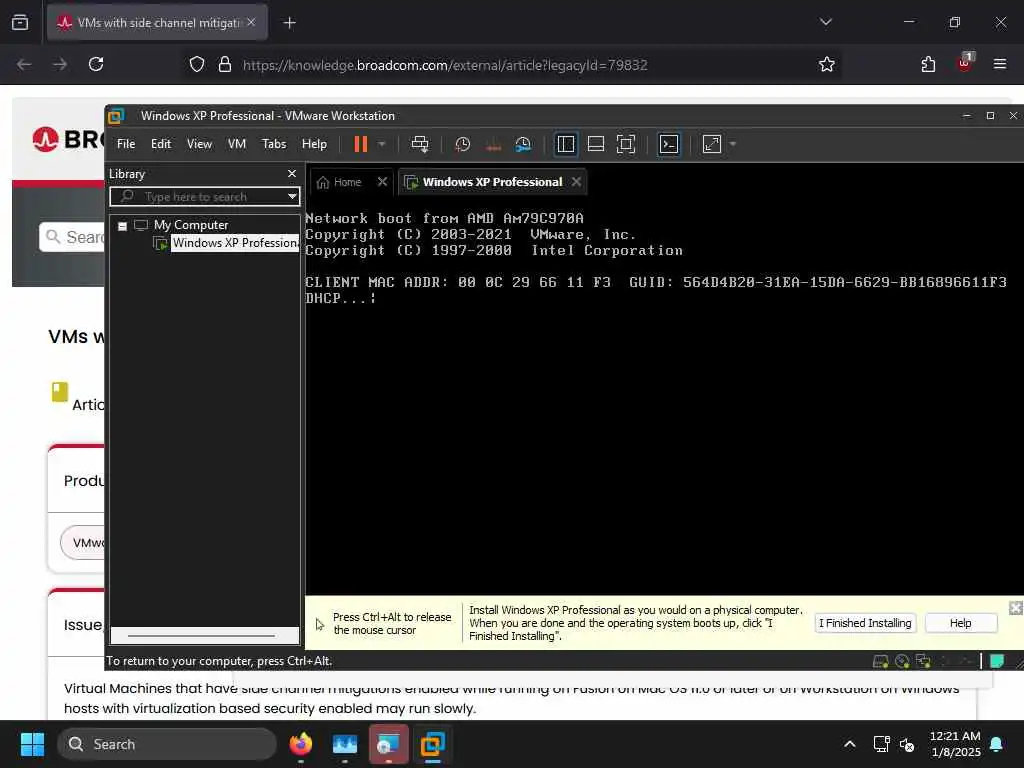Click the library horizontal scrollbar
1024x768 pixels.
tap(202, 635)
